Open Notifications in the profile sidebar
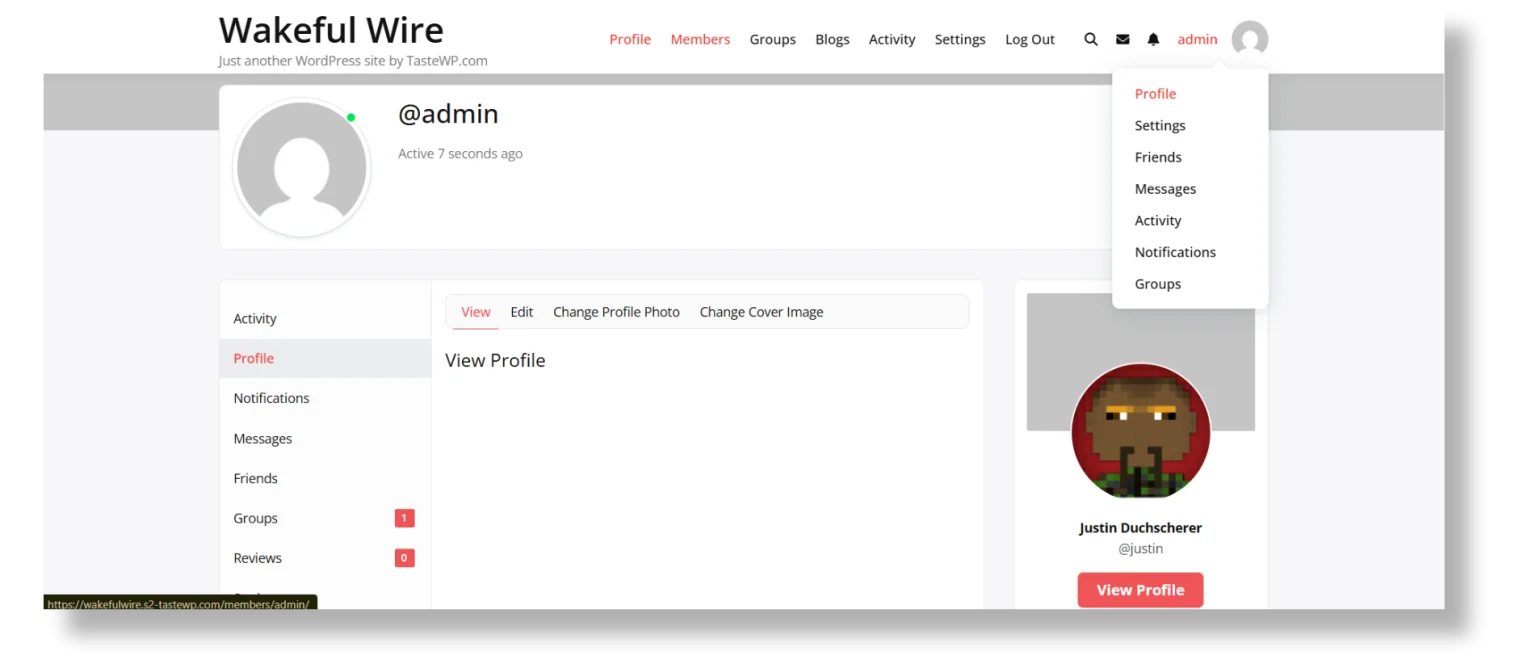The image size is (1536, 664). pyautogui.click(x=325, y=398)
